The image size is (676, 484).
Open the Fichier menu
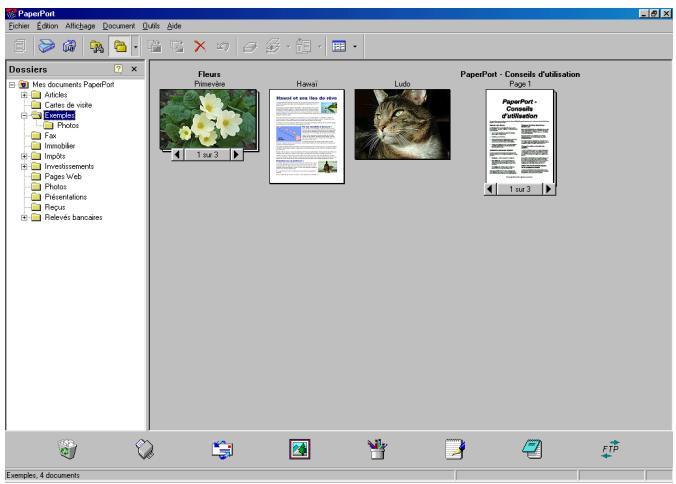[x=19, y=26]
